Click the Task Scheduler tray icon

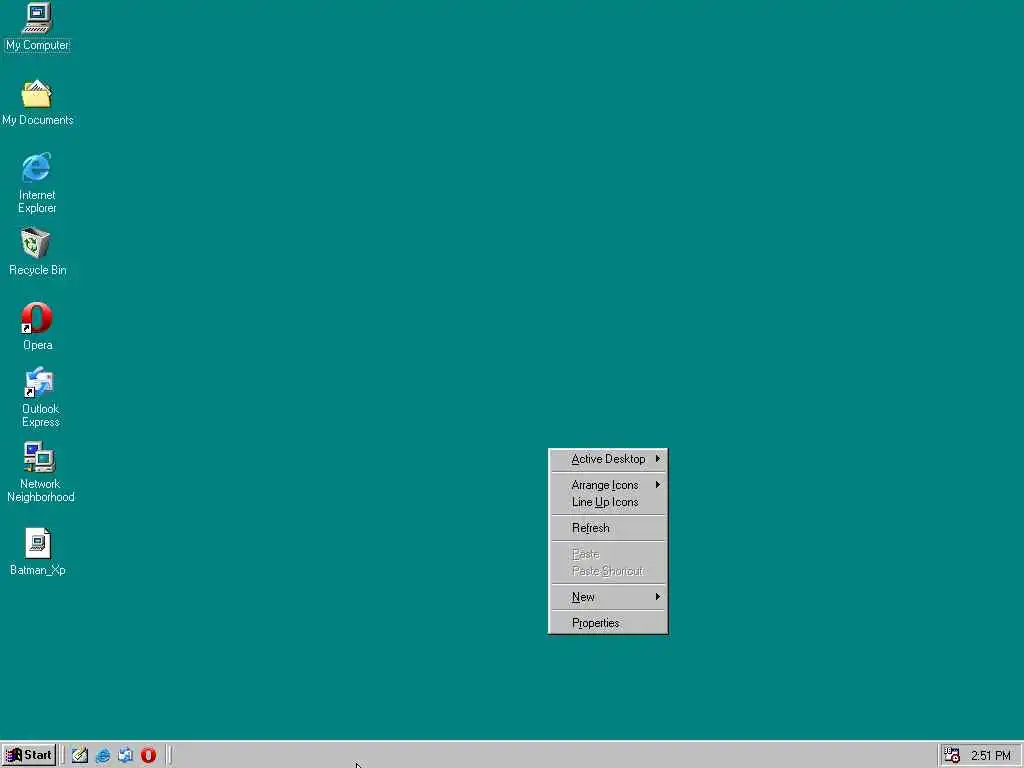tap(952, 755)
